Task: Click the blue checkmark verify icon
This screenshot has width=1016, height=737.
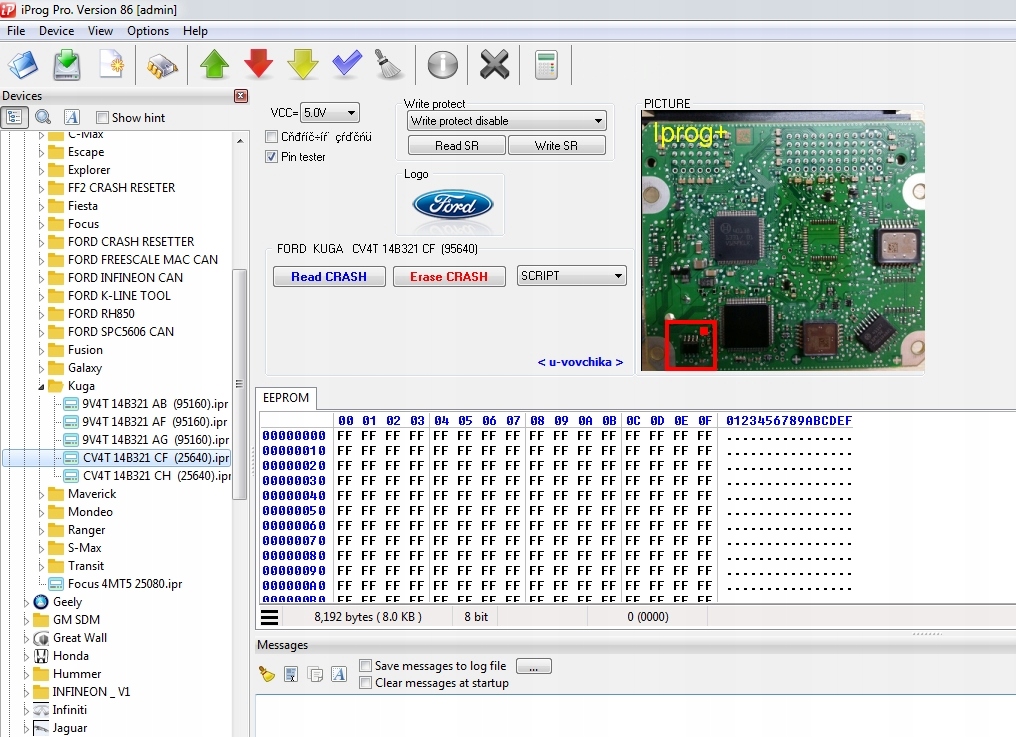Action: (347, 65)
